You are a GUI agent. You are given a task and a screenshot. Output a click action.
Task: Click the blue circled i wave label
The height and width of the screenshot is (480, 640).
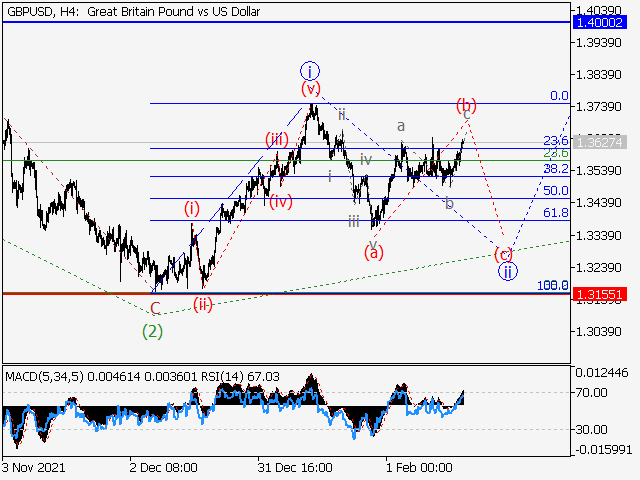(310, 71)
